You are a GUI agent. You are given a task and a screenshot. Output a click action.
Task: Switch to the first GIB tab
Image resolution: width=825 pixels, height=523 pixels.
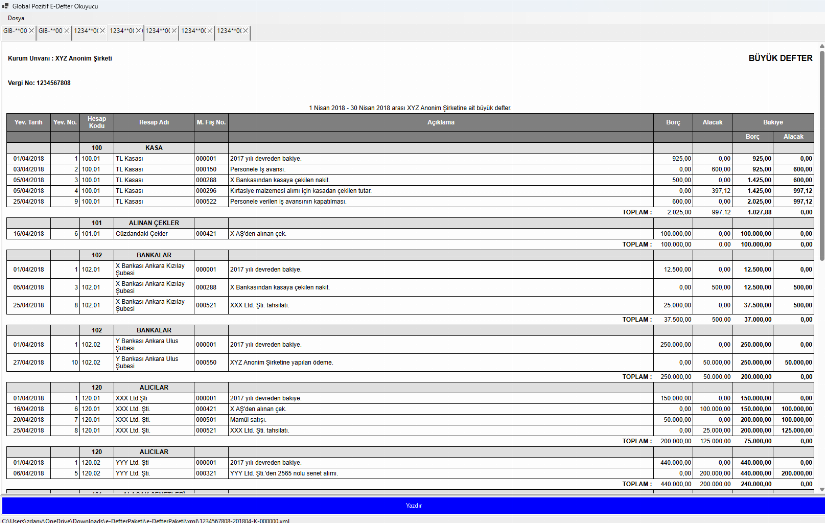[x=14, y=32]
